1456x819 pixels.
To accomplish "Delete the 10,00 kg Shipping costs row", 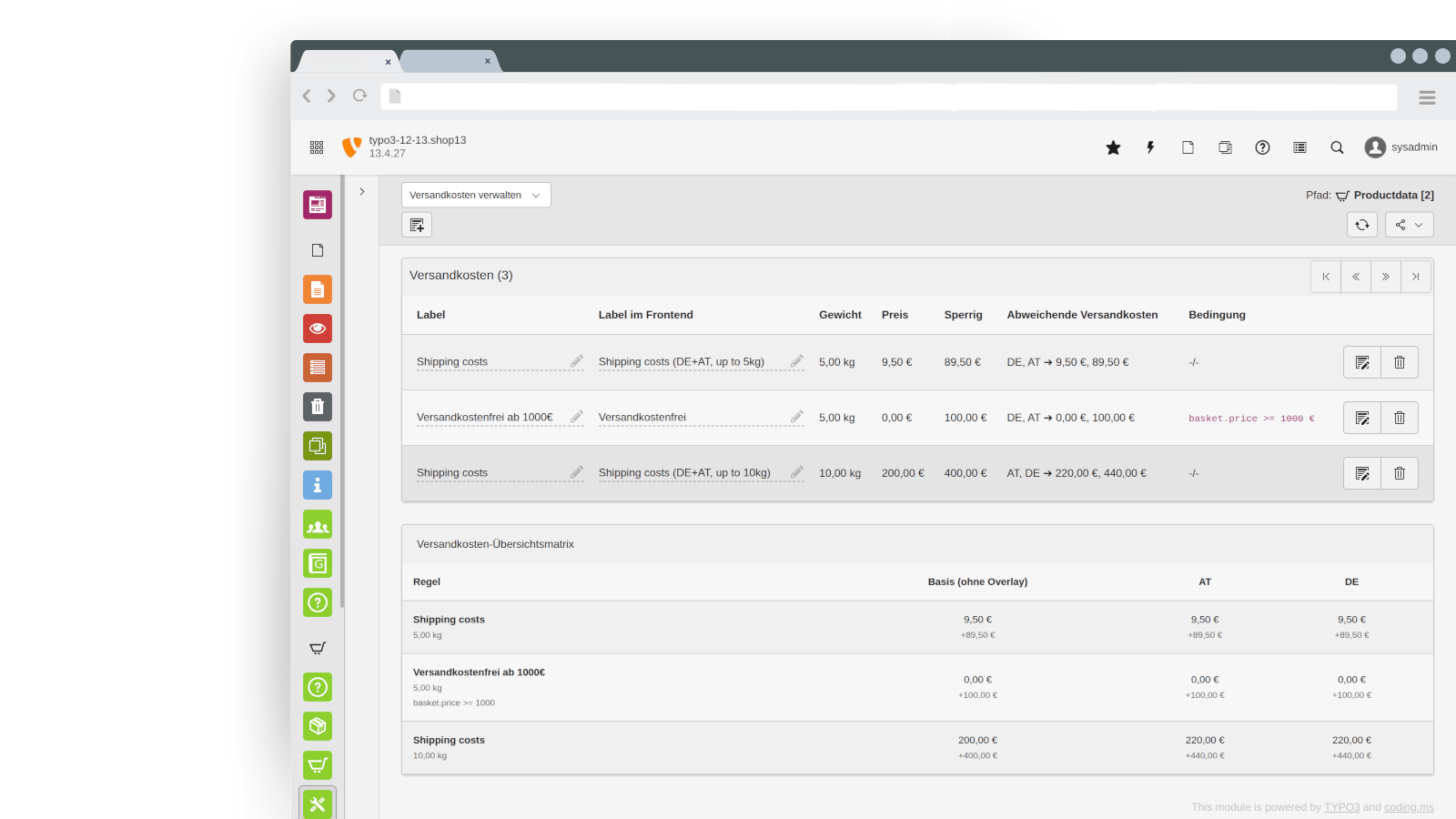I will pos(1399,472).
